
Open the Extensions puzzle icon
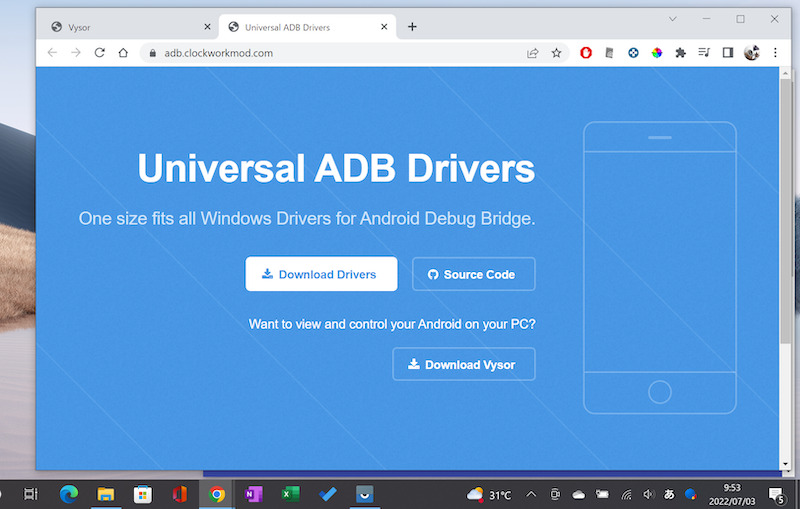681,53
